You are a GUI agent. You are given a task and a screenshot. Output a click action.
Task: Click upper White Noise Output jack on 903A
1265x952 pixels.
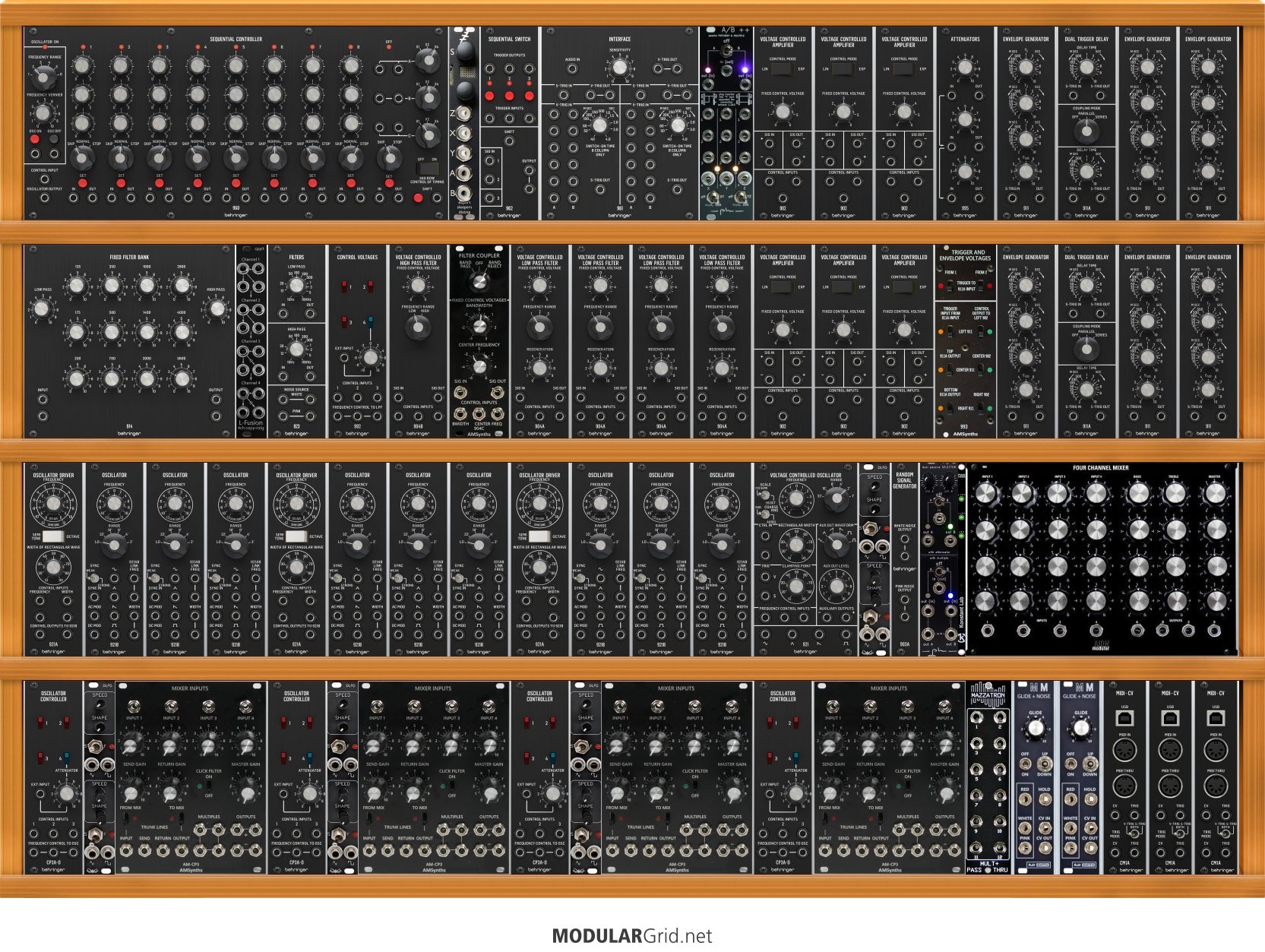pos(904,539)
